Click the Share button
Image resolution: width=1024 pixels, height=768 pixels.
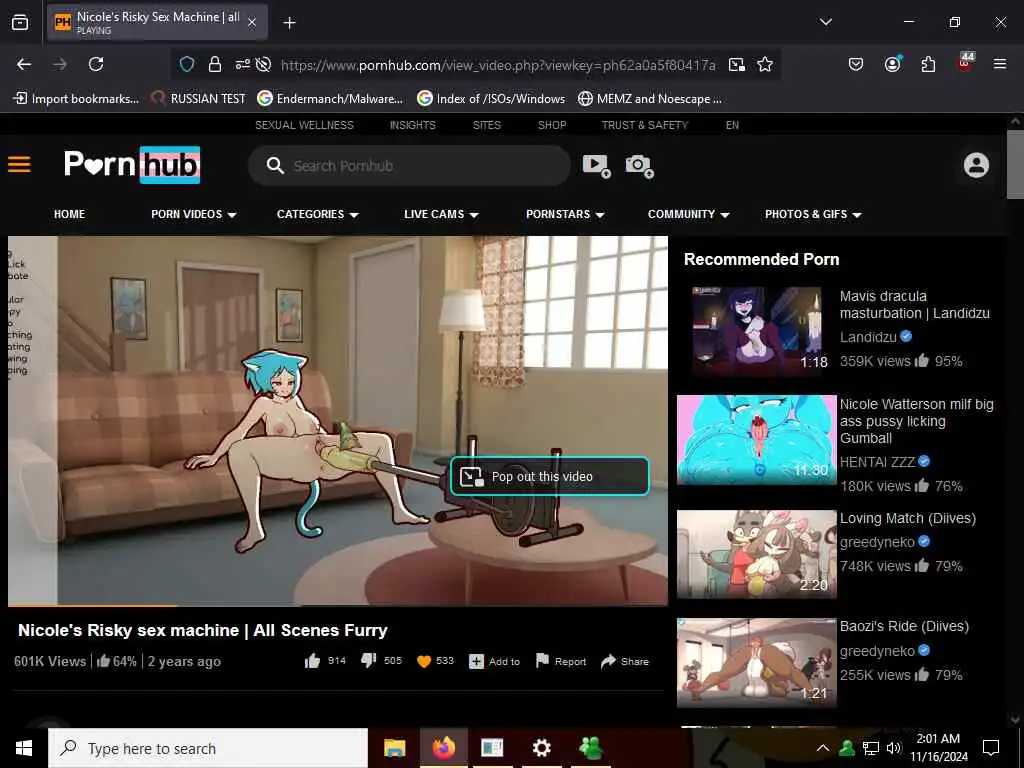pos(624,661)
